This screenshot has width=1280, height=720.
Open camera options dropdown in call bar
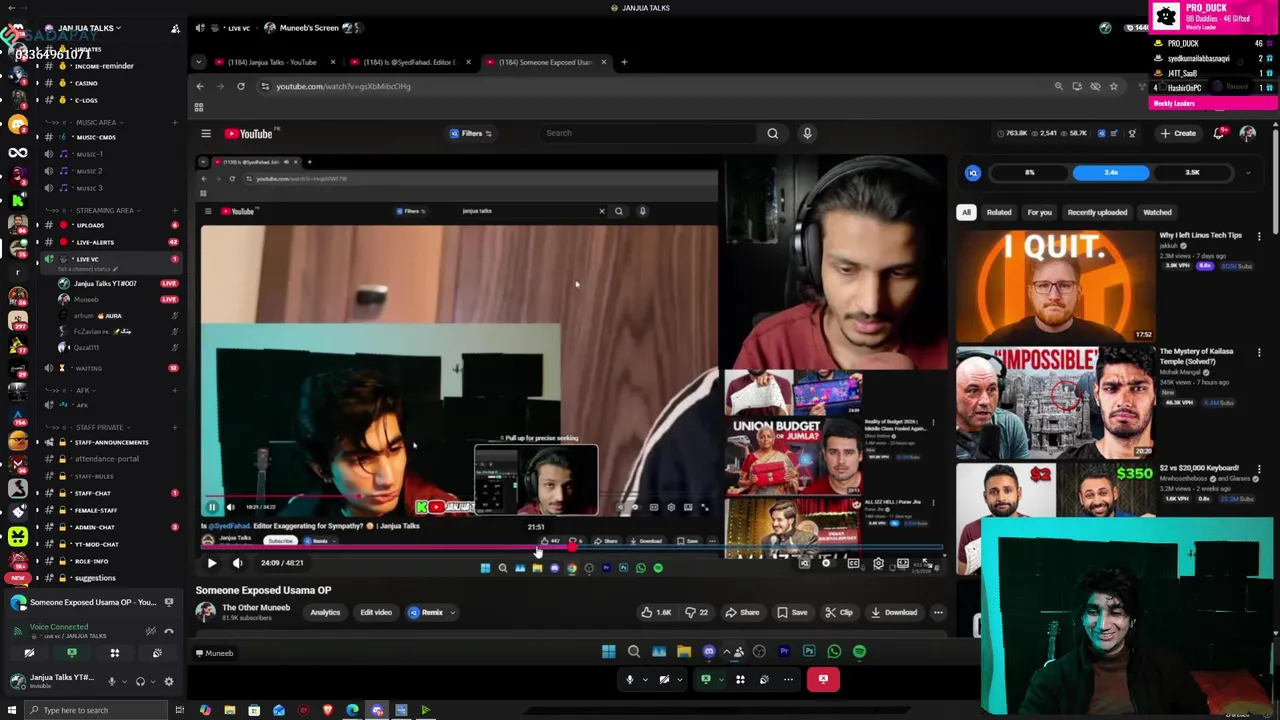click(x=678, y=679)
